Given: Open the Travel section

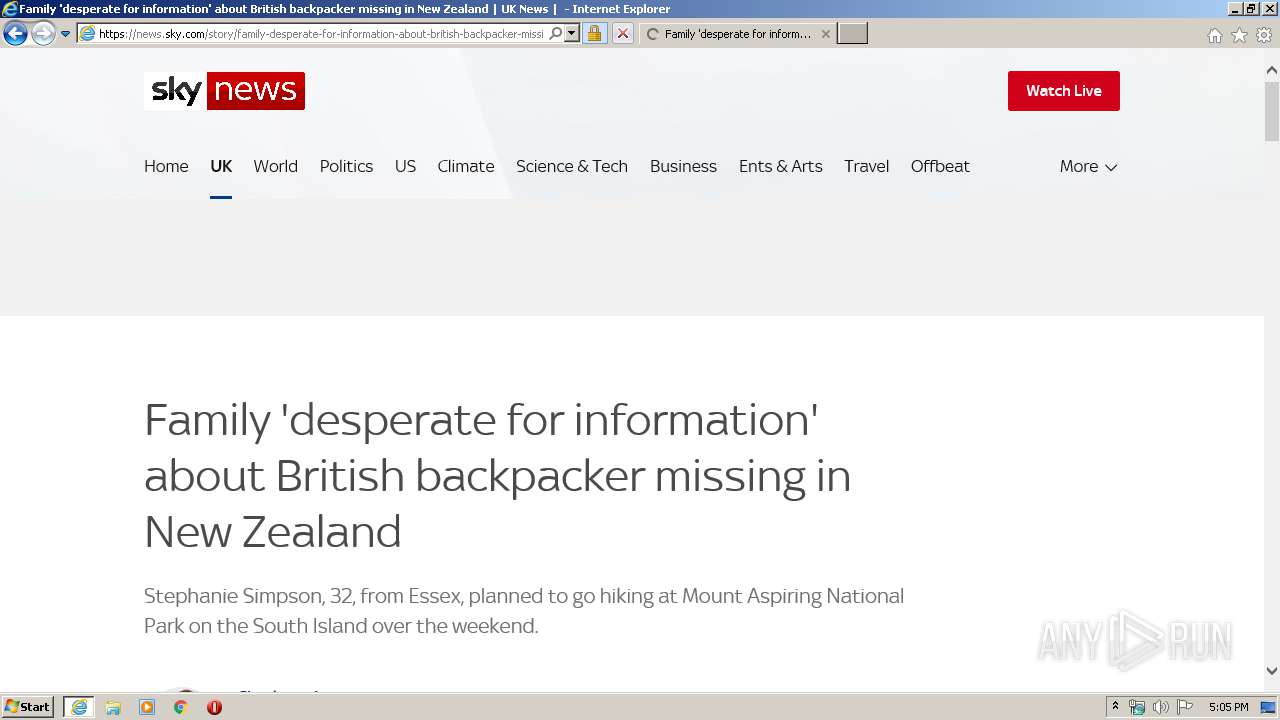Looking at the screenshot, I should click(866, 166).
